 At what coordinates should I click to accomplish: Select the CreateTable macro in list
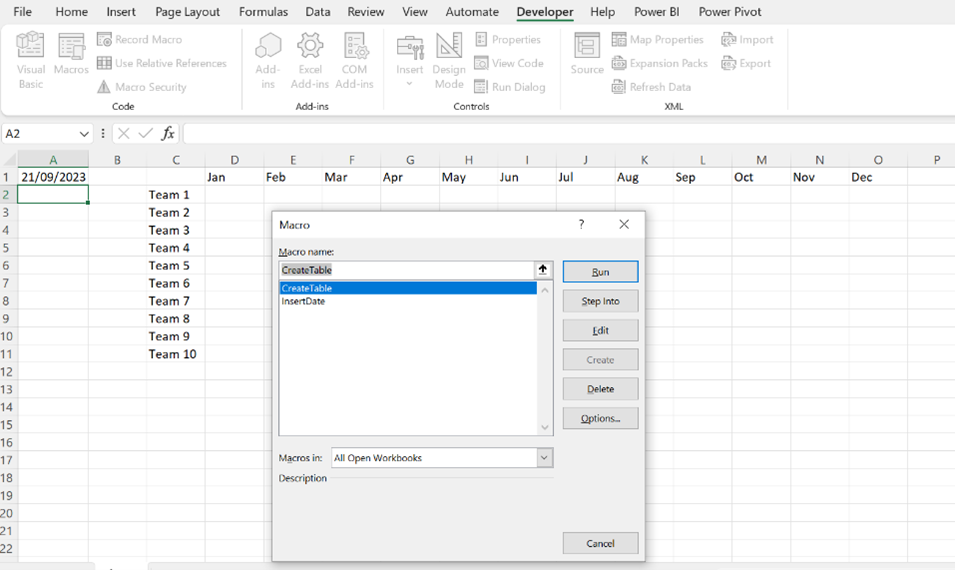[x=408, y=288]
